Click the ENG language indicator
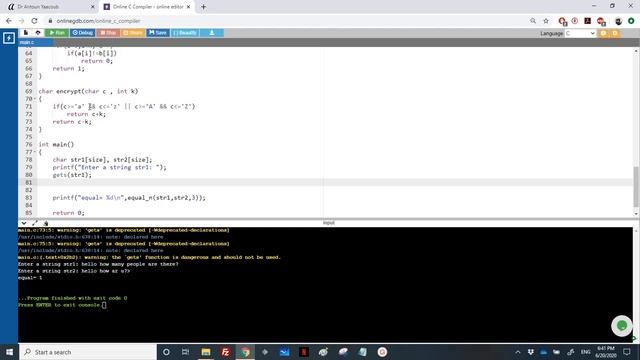The height and width of the screenshot is (360, 640). click(x=585, y=352)
